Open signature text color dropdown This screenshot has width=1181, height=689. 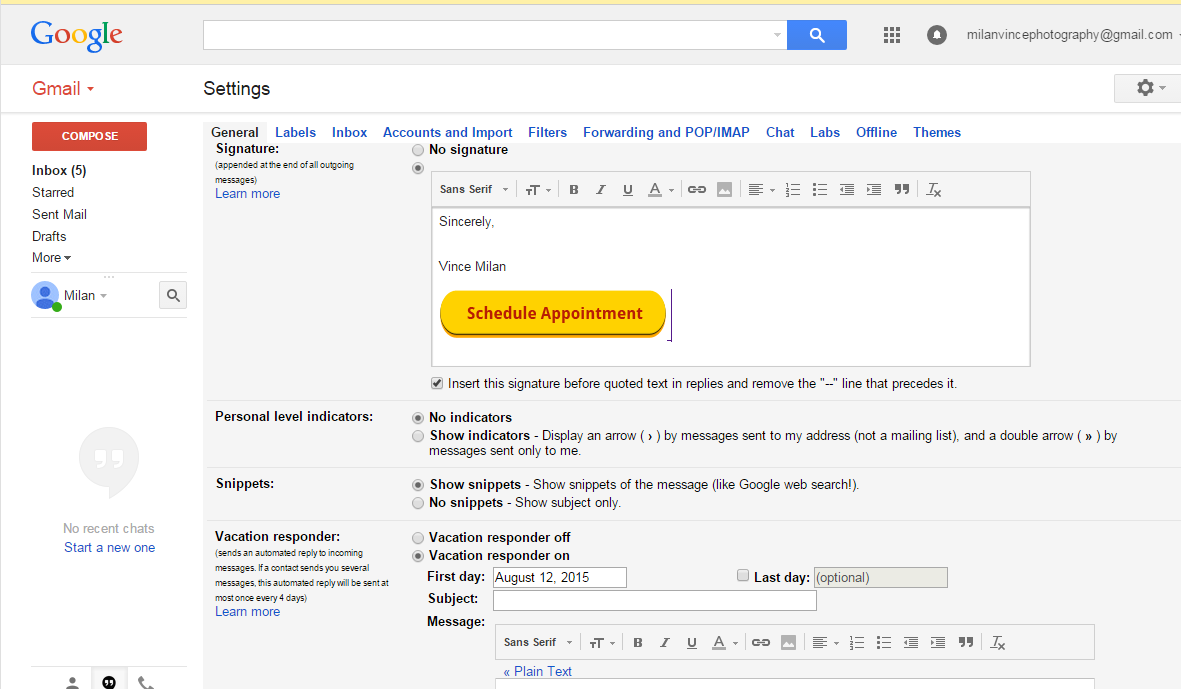click(661, 190)
